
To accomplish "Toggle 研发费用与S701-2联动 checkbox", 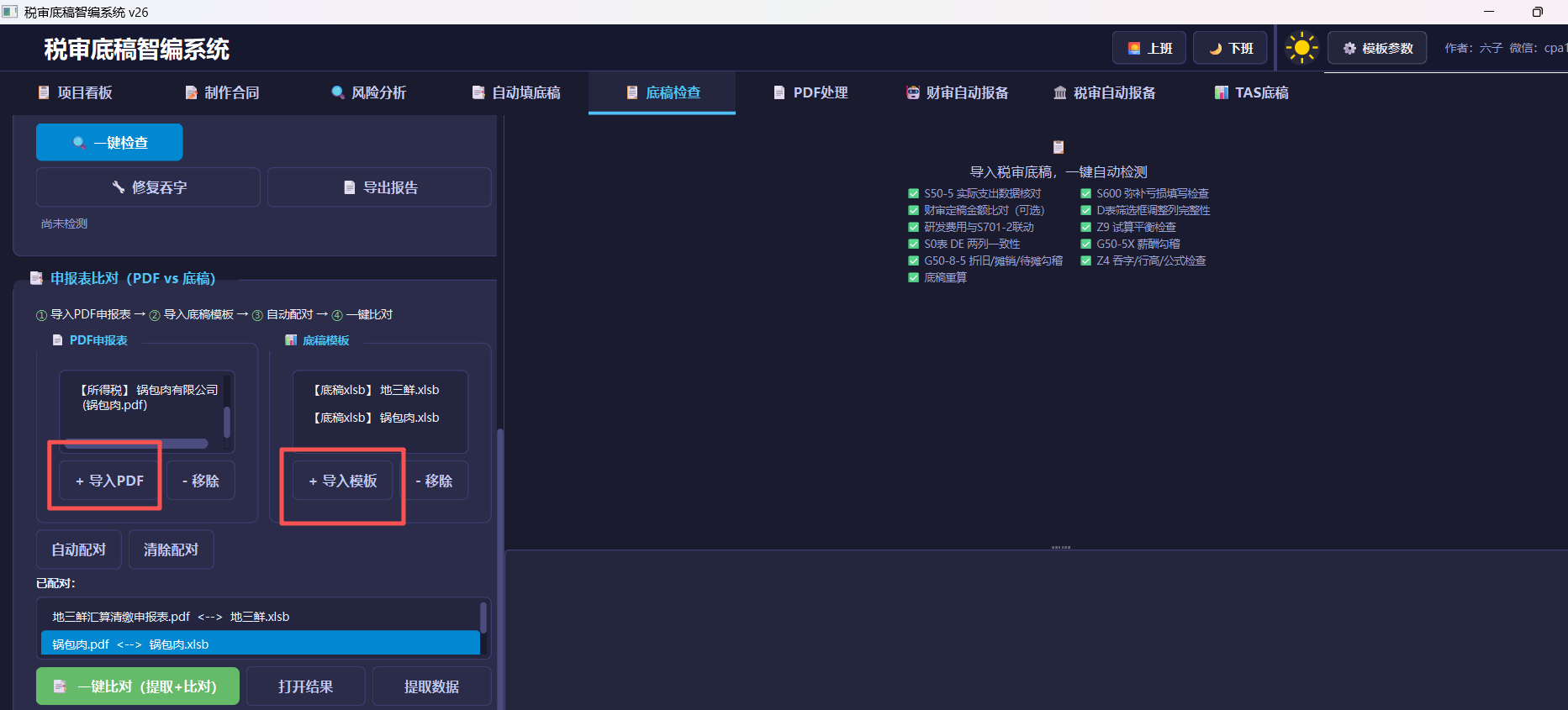I will (x=913, y=227).
